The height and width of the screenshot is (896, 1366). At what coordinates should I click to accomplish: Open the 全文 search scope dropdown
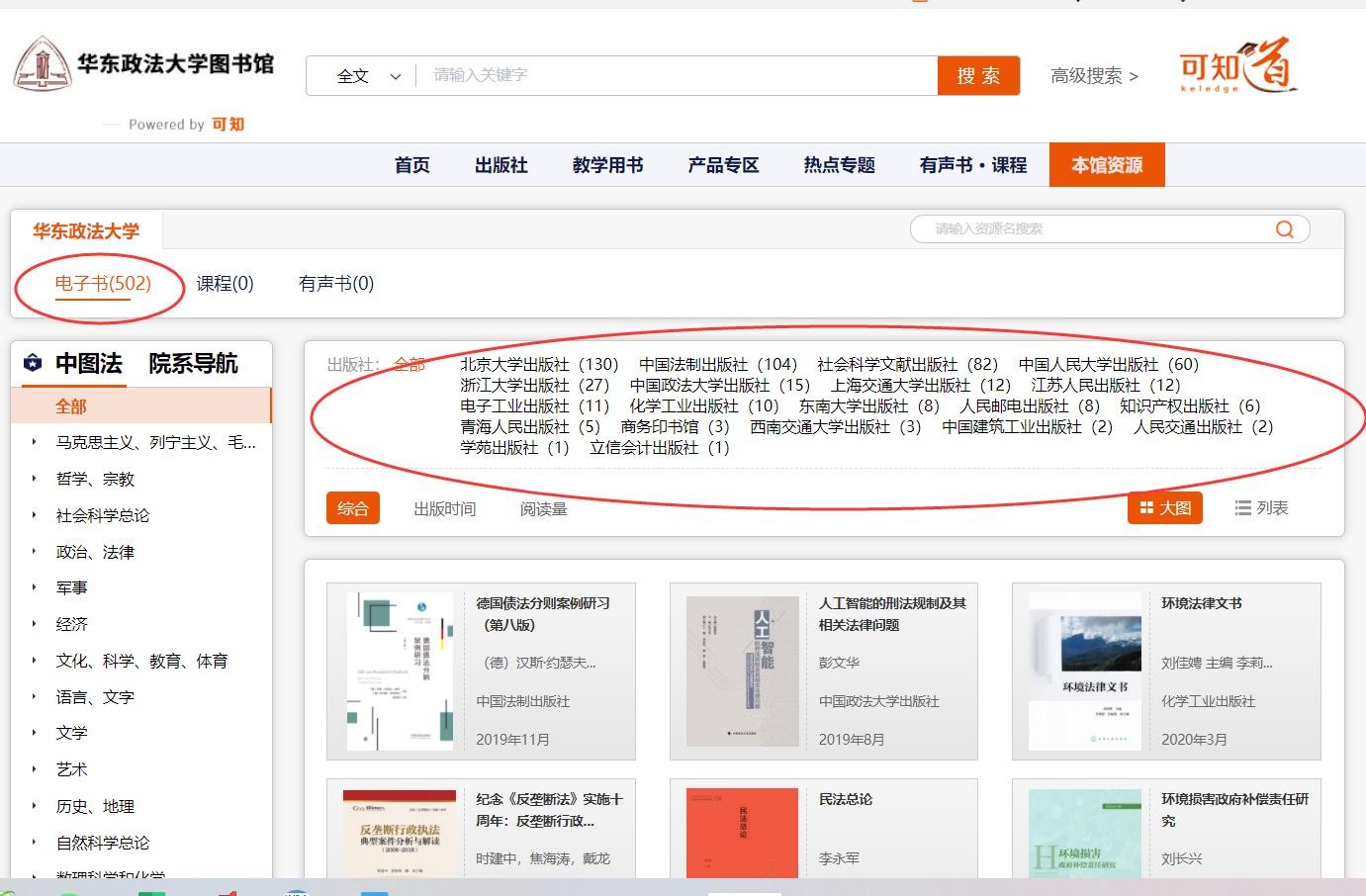(x=368, y=76)
